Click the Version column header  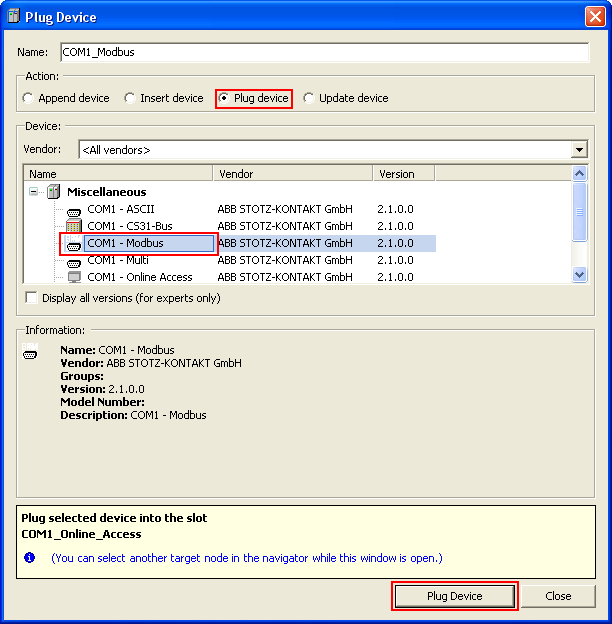(x=404, y=174)
